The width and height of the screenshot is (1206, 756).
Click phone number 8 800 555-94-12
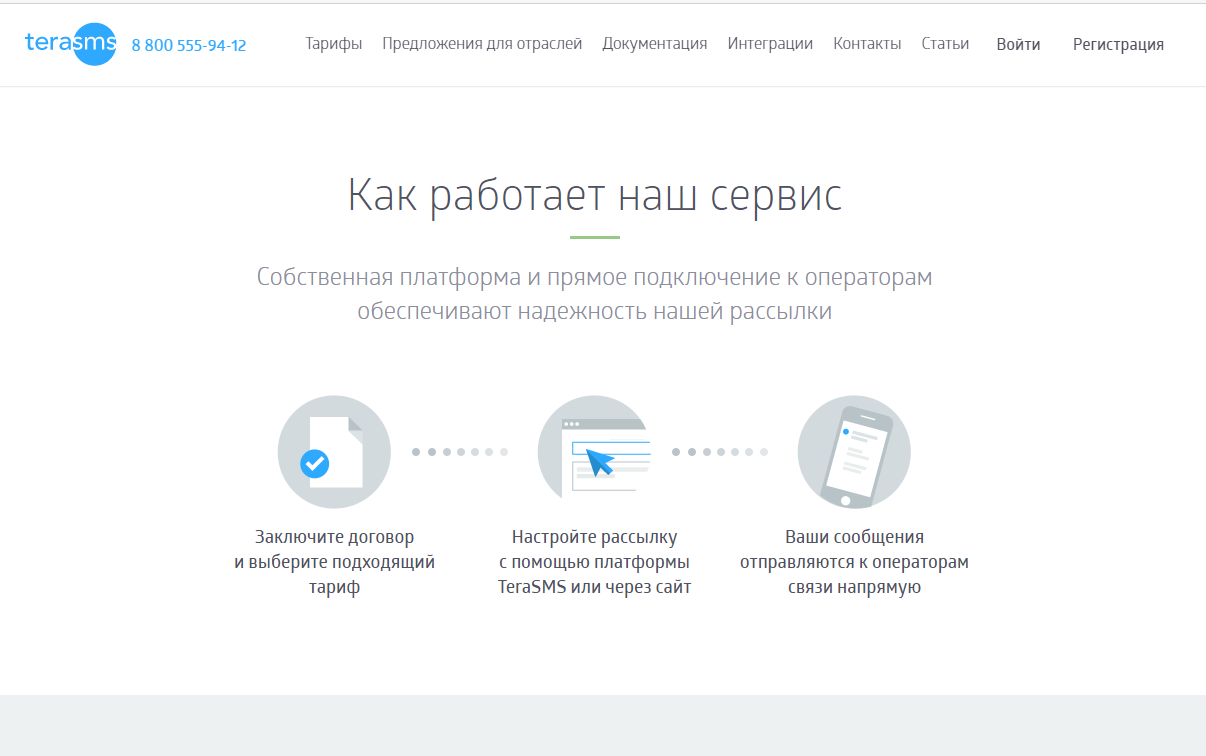(x=189, y=45)
